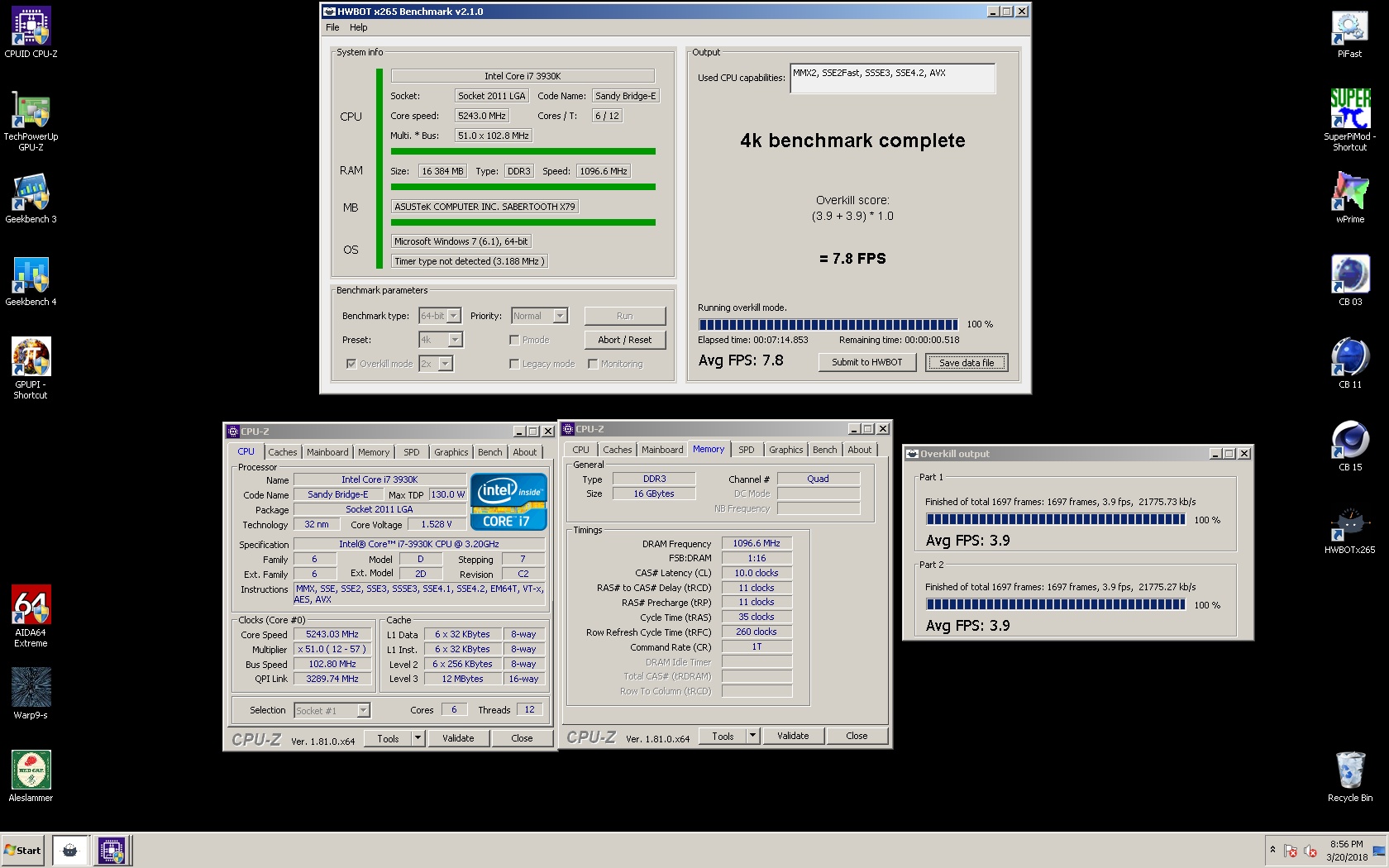Image resolution: width=1389 pixels, height=868 pixels.
Task: Open File menu in HWBOT x265
Action: tap(332, 27)
